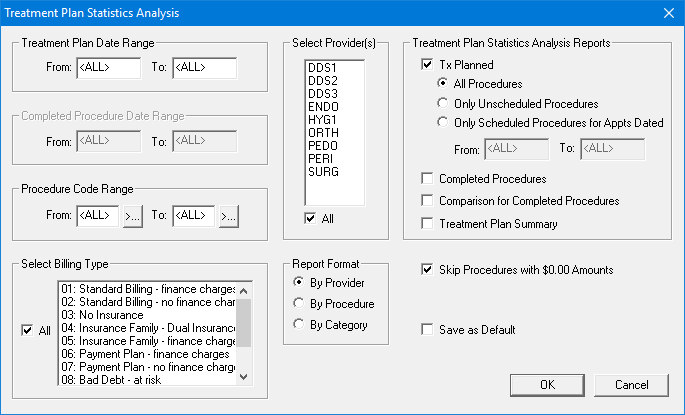Click Treatment Plan Date Range From field
Image resolution: width=685 pixels, height=415 pixels.
tap(107, 67)
